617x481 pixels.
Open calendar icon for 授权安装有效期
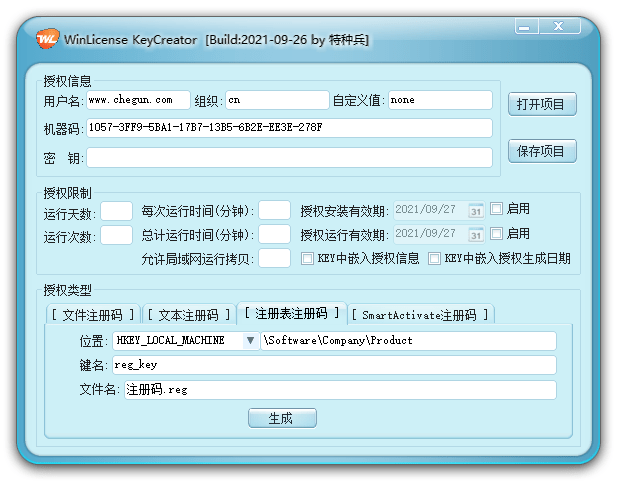(x=476, y=211)
